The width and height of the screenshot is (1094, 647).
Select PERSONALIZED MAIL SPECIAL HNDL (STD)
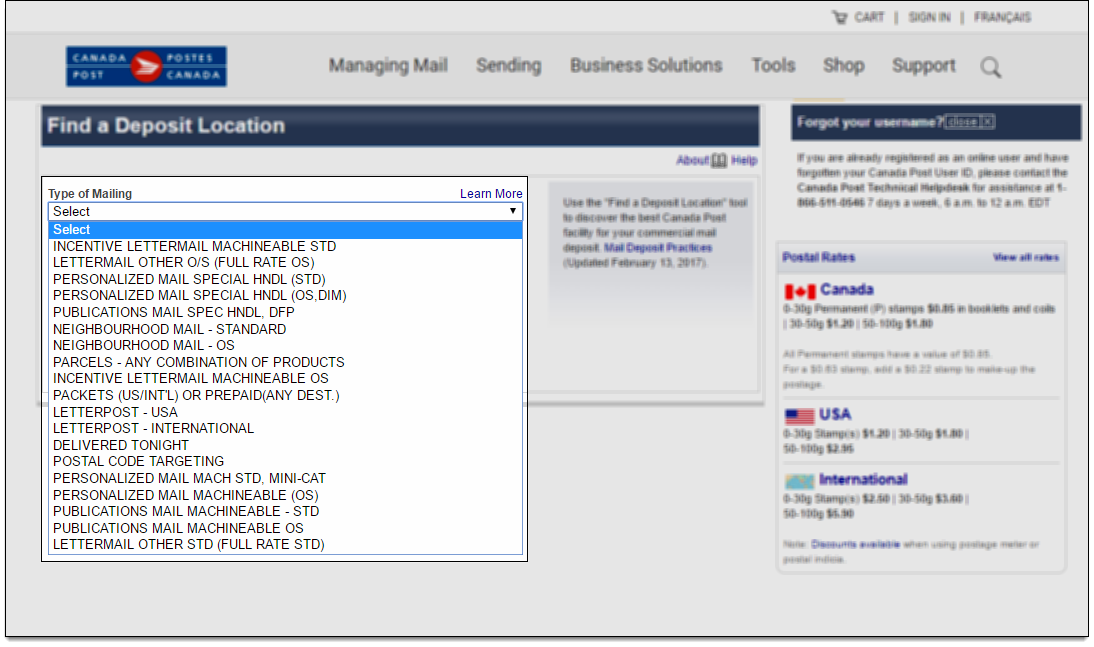pos(285,279)
